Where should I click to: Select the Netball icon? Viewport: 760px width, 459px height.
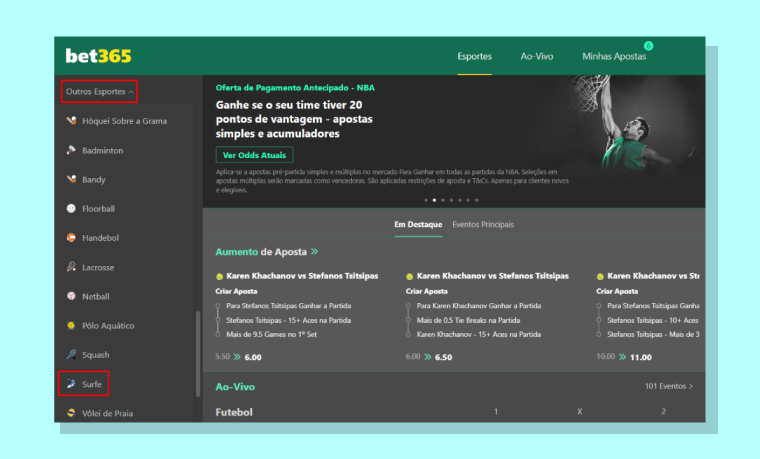pyautogui.click(x=71, y=296)
